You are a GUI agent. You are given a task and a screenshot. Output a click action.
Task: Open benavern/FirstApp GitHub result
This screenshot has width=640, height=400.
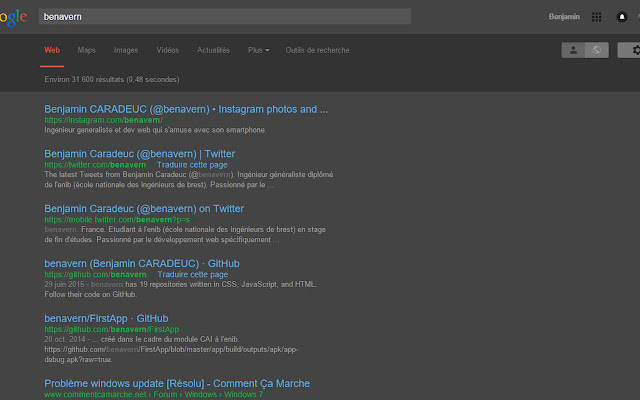(106, 318)
